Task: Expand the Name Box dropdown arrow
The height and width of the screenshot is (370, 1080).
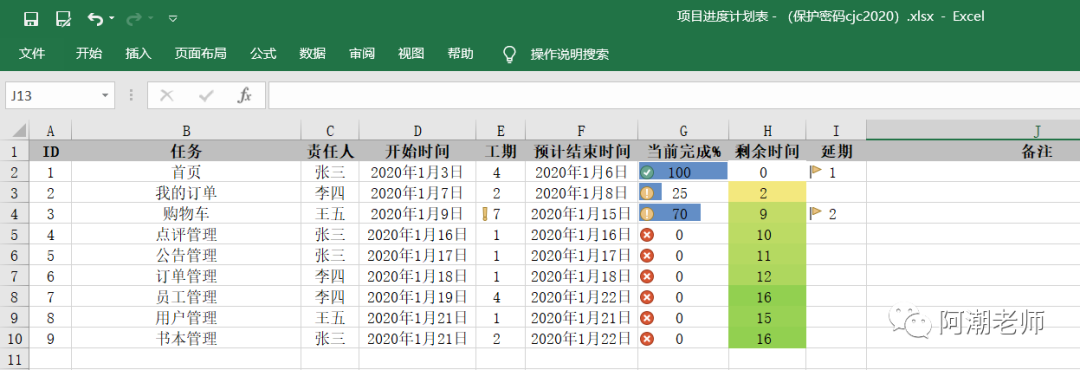Action: pos(105,96)
